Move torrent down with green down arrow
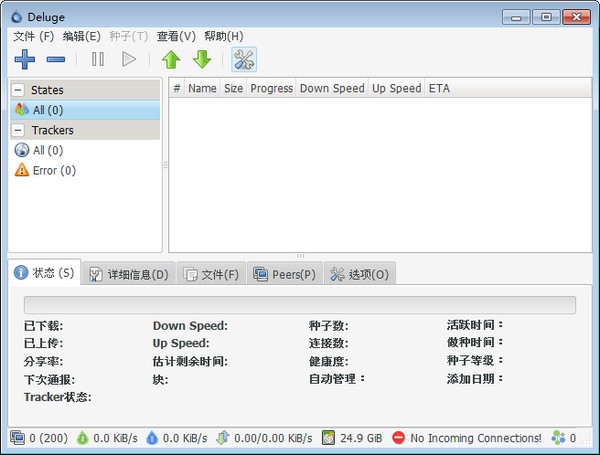 (202, 59)
